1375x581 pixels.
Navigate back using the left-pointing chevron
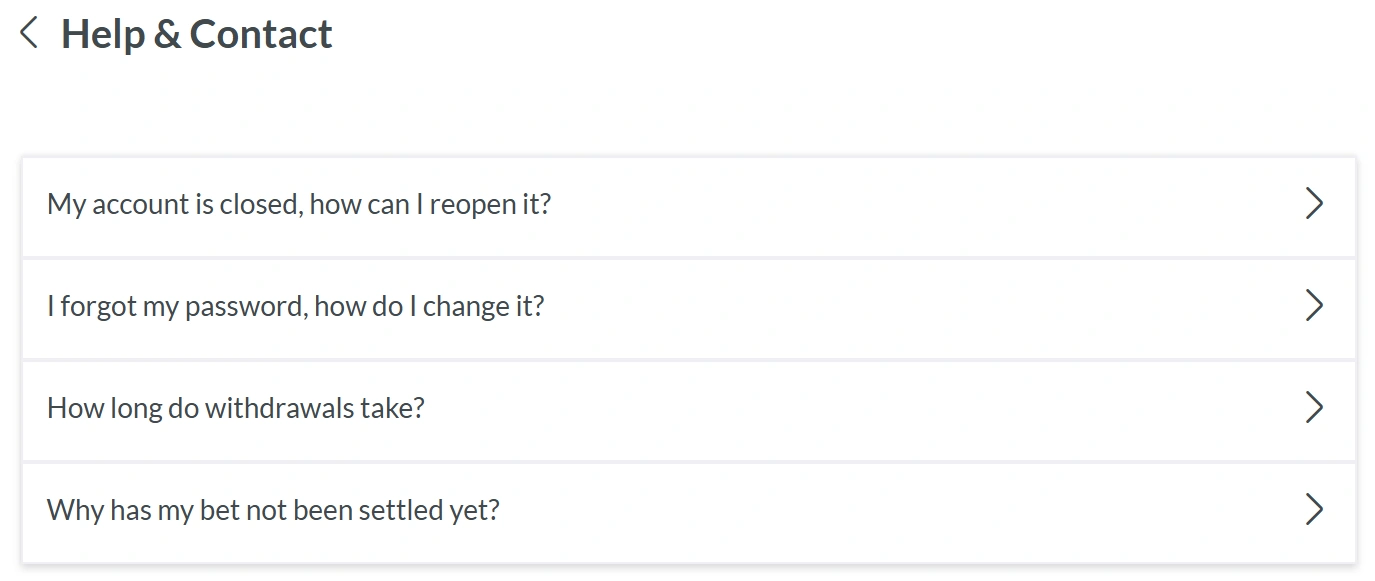28,32
